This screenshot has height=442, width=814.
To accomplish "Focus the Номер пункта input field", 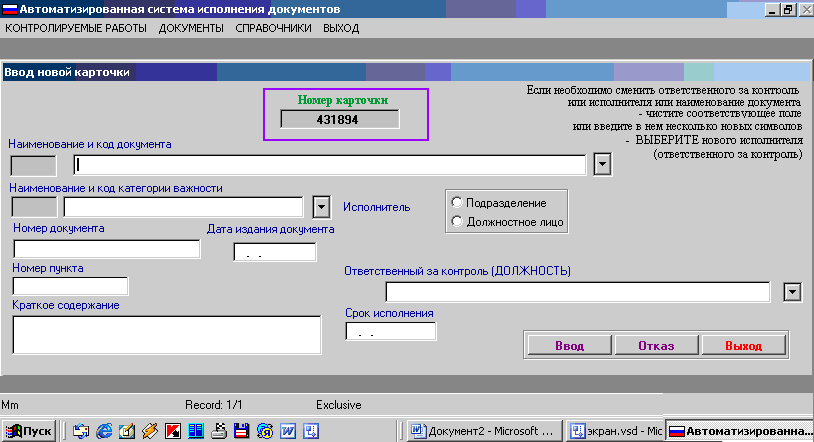I will [70, 286].
